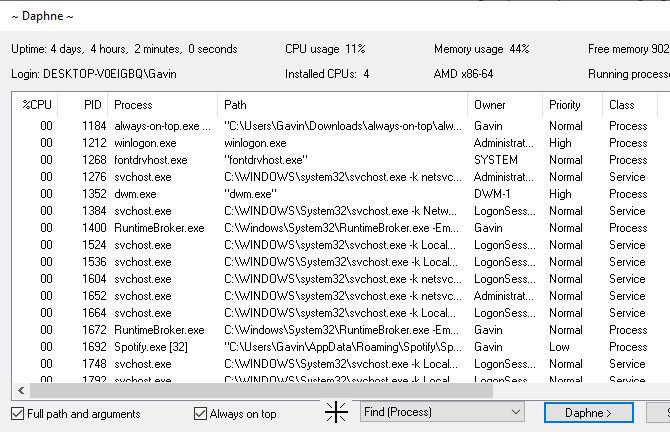Screen dimensions: 670x432
Task: Click the horizontal scrollbar left arrow
Action: 19,390
